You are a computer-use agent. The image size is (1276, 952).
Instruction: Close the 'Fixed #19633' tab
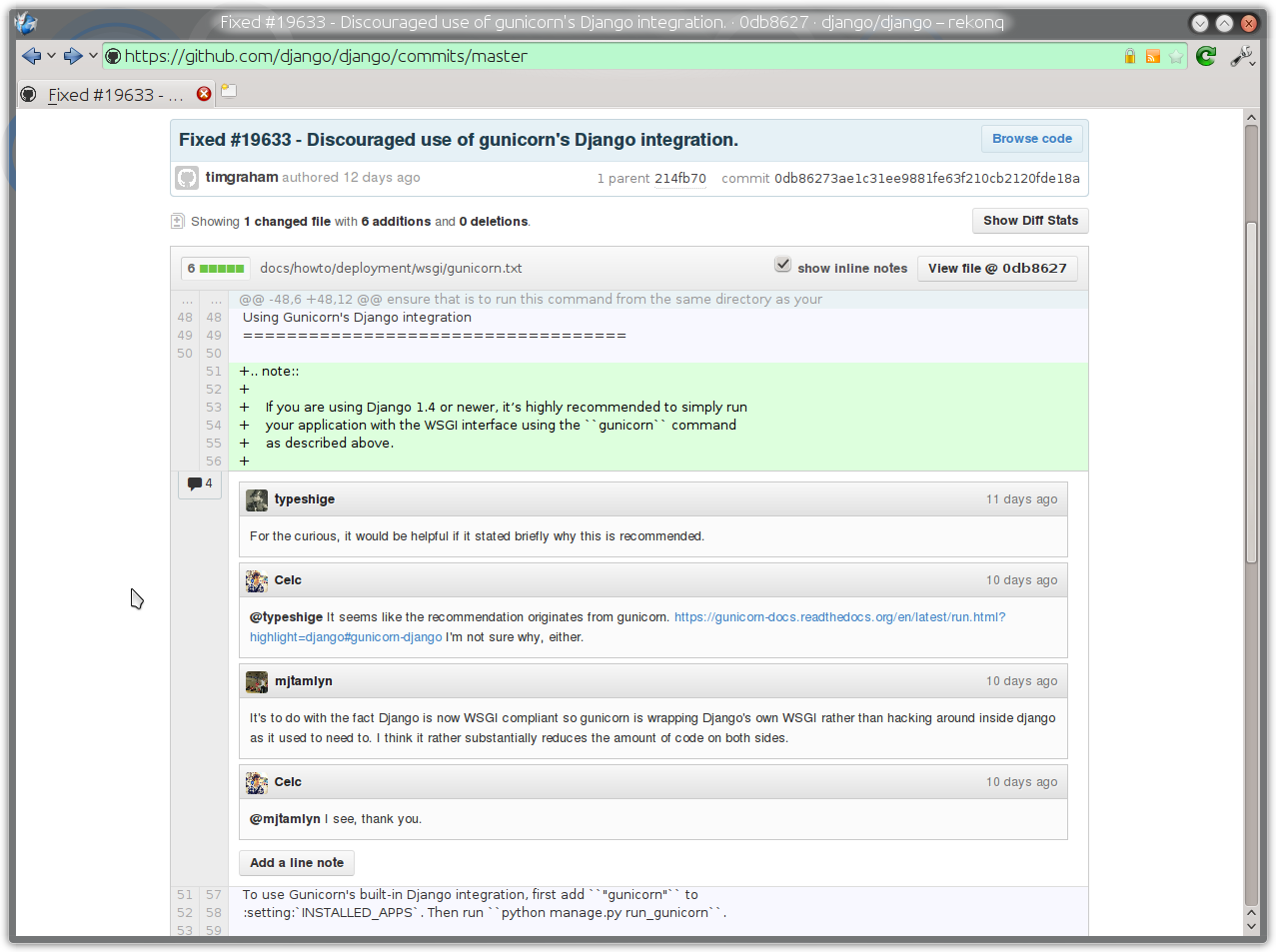click(x=204, y=93)
